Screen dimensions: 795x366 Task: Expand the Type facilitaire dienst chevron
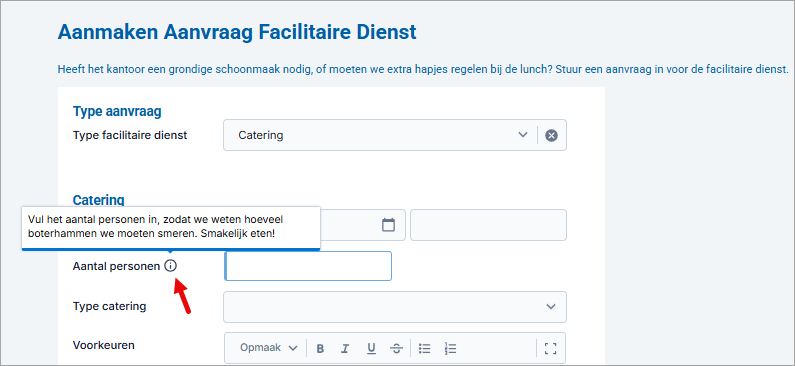[523, 135]
